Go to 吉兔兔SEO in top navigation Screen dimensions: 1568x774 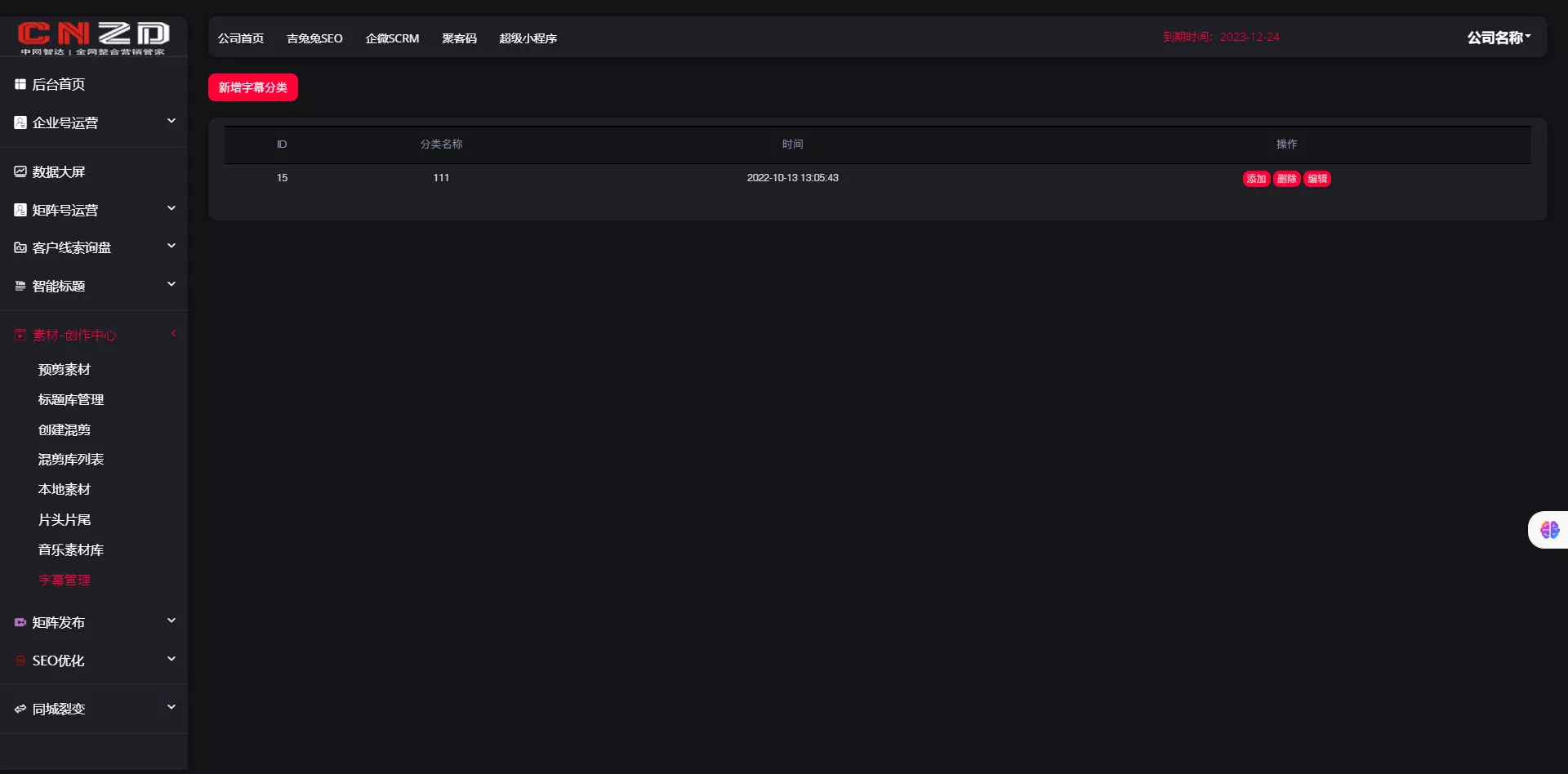314,38
